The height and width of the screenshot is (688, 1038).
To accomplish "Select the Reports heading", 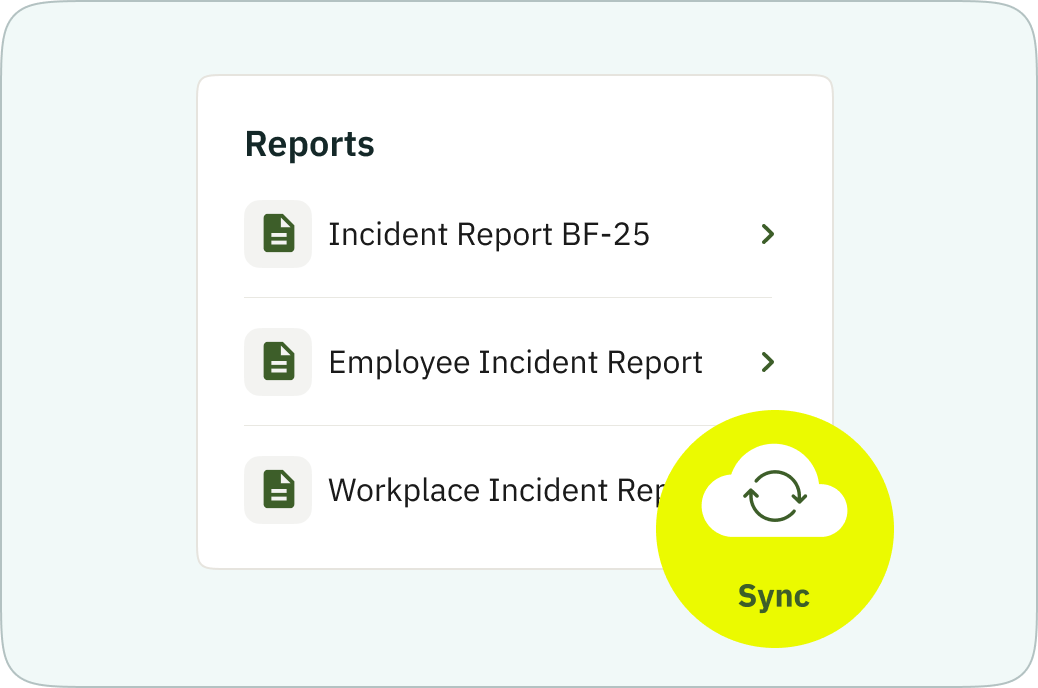I will click(x=310, y=144).
